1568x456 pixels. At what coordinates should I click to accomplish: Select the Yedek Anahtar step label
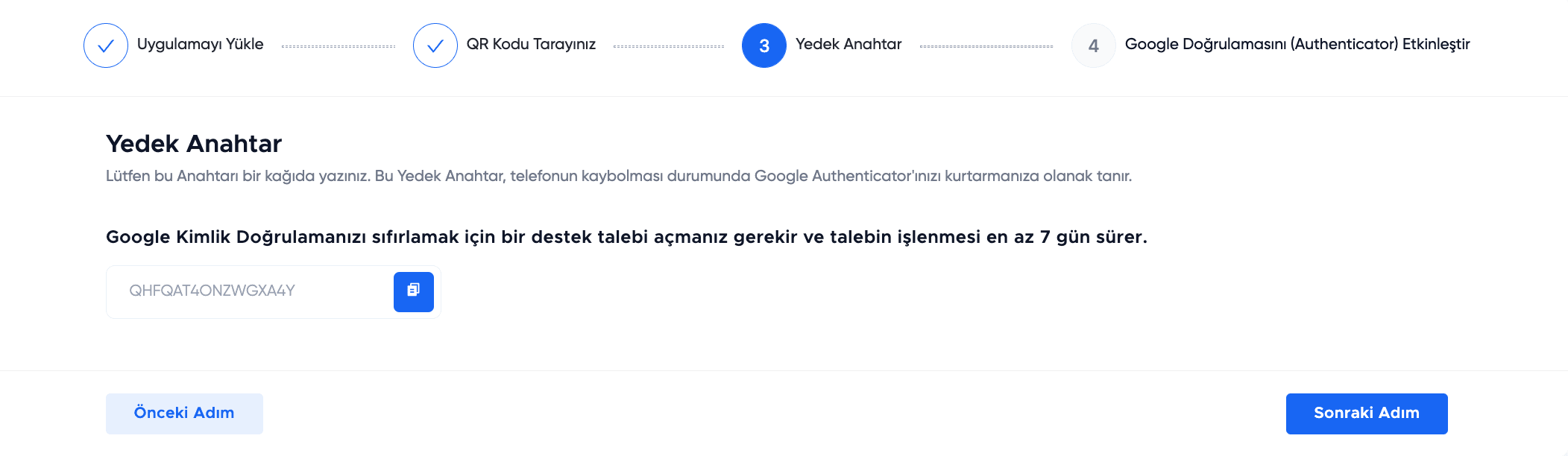click(x=847, y=45)
